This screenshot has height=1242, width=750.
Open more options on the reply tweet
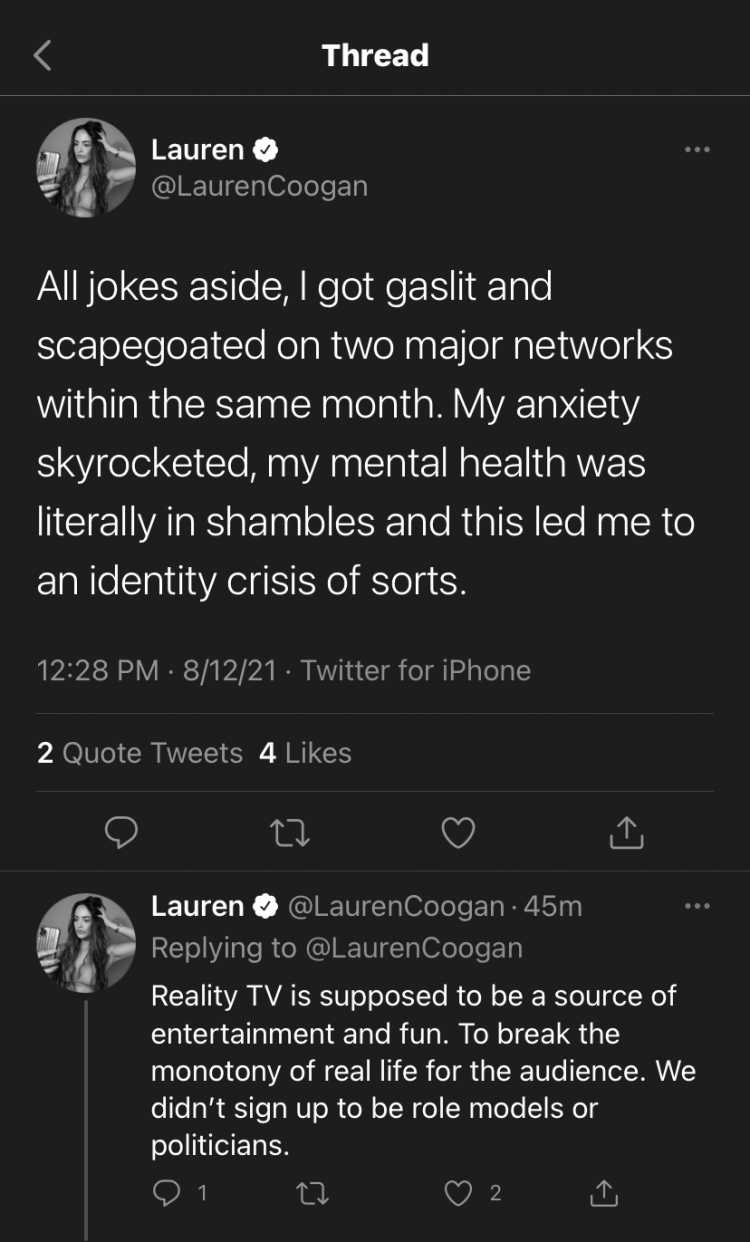coord(696,906)
